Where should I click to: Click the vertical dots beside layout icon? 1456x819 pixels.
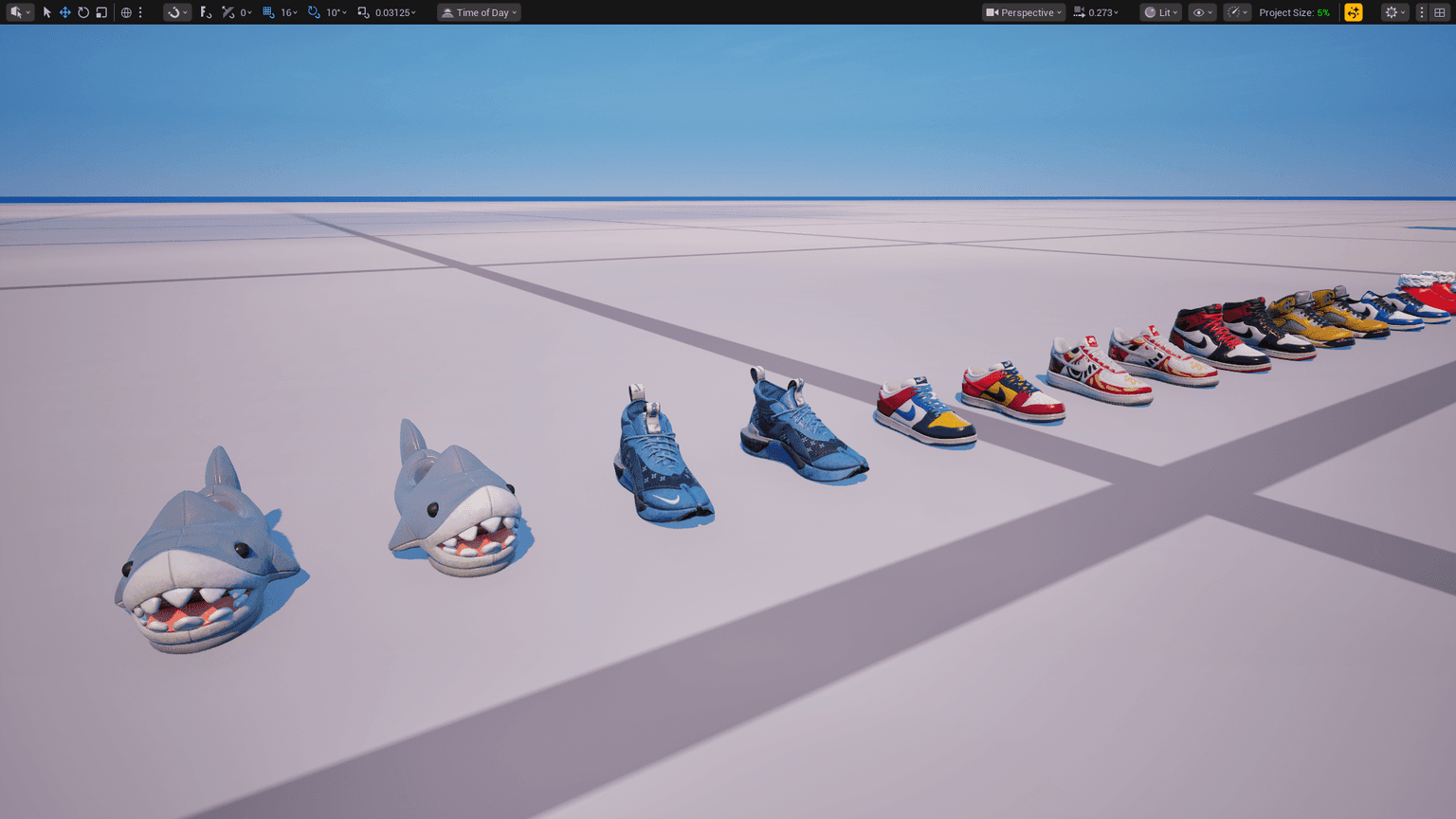pyautogui.click(x=1422, y=12)
